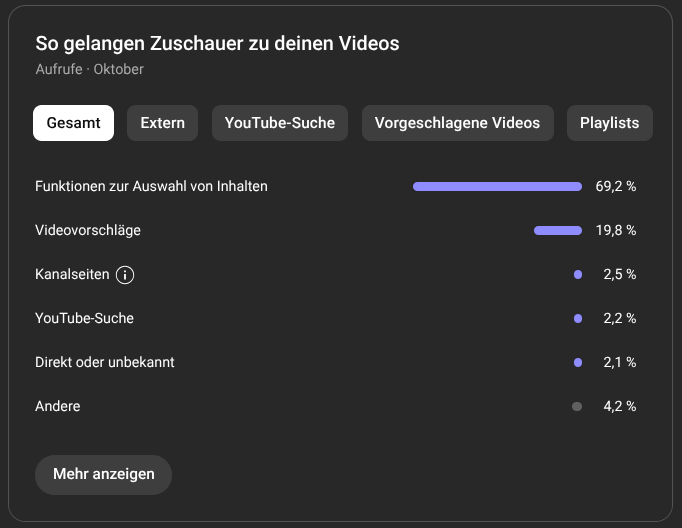The image size is (682, 528).
Task: Click the Direkt oder unbekannt entry
Action: tap(105, 362)
